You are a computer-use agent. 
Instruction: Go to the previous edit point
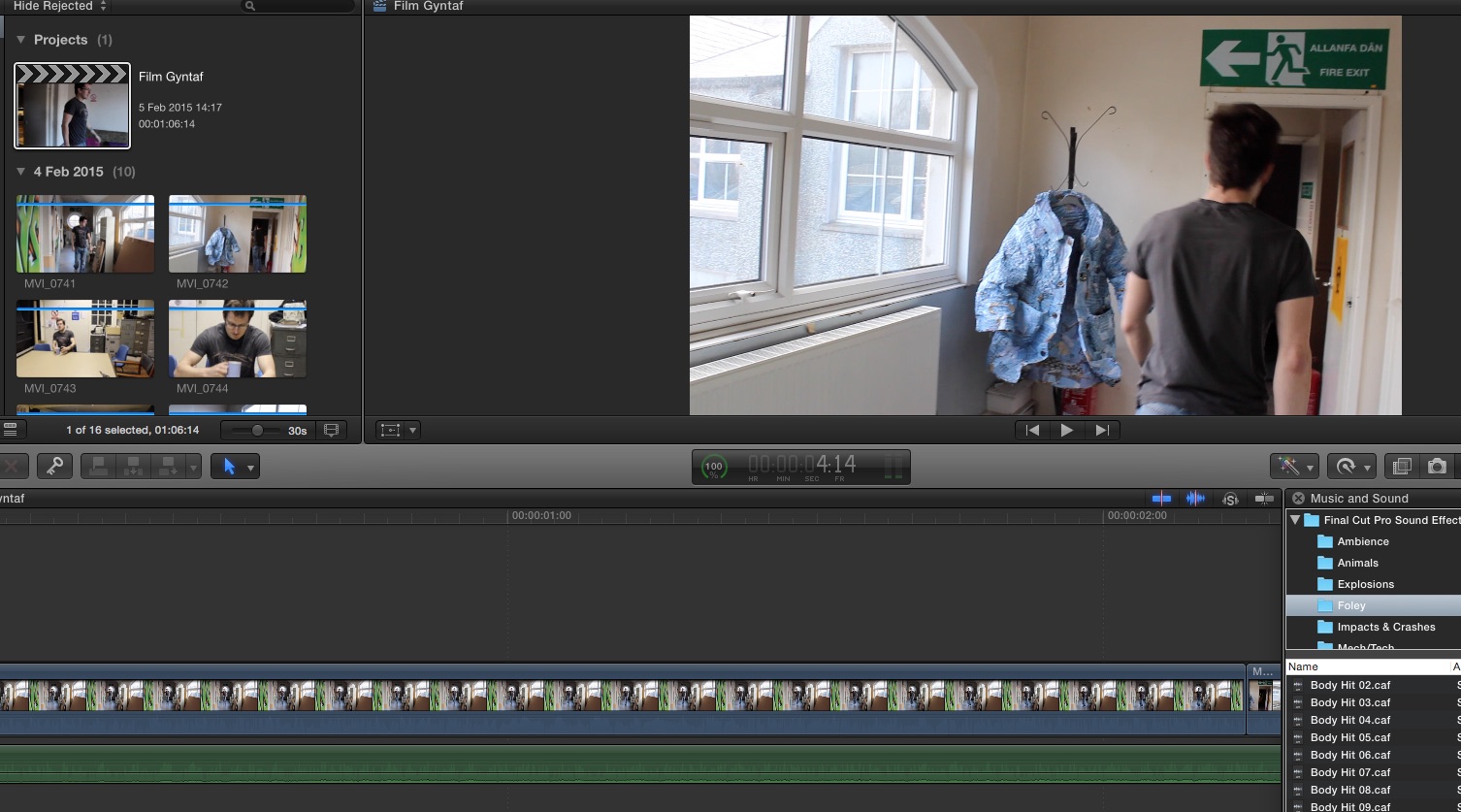click(x=1032, y=430)
